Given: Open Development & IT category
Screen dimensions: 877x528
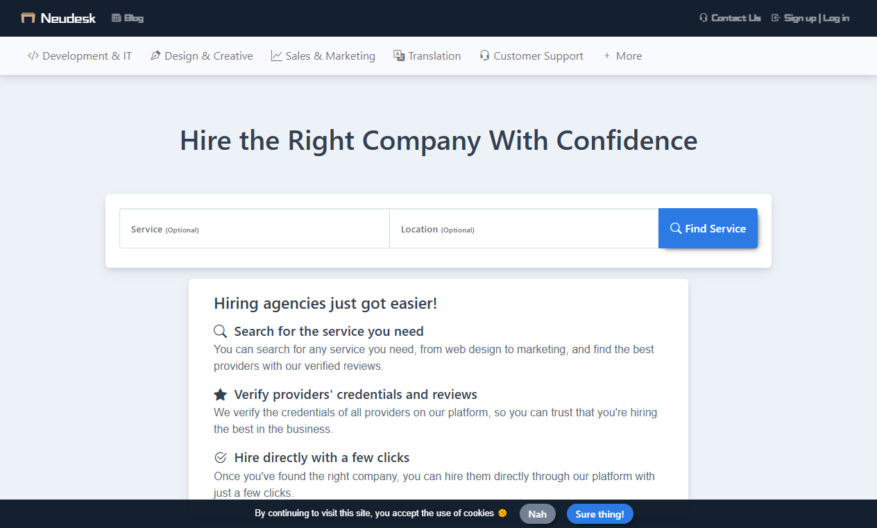Looking at the screenshot, I should pos(80,56).
